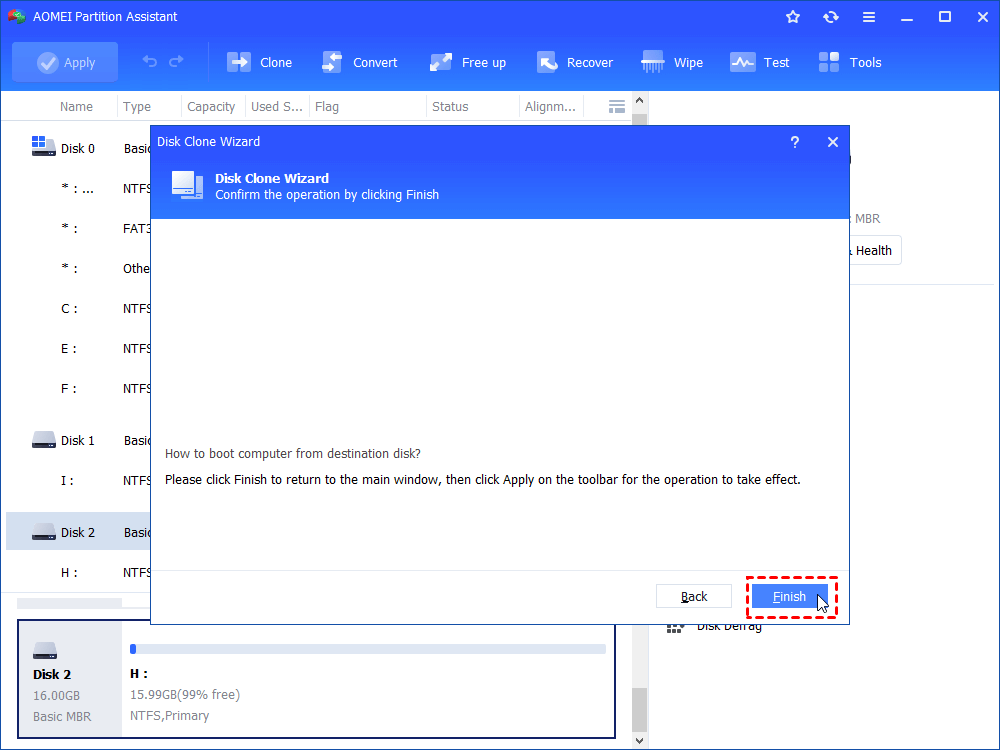The width and height of the screenshot is (1000, 750).
Task: Open the Tools toolbar menu
Action: 850,62
